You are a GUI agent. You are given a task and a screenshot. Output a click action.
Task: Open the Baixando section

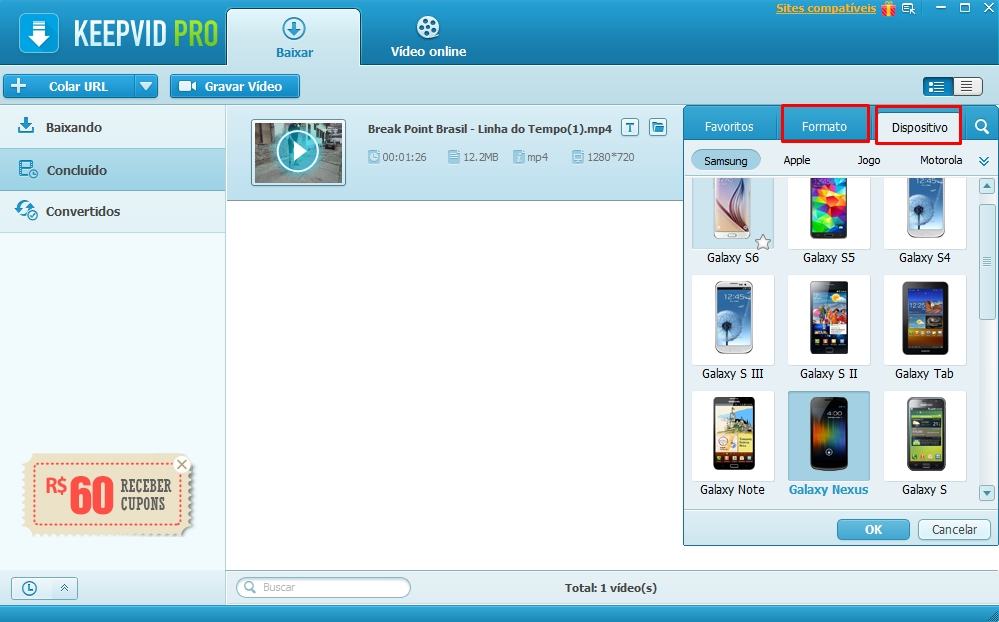pos(113,127)
